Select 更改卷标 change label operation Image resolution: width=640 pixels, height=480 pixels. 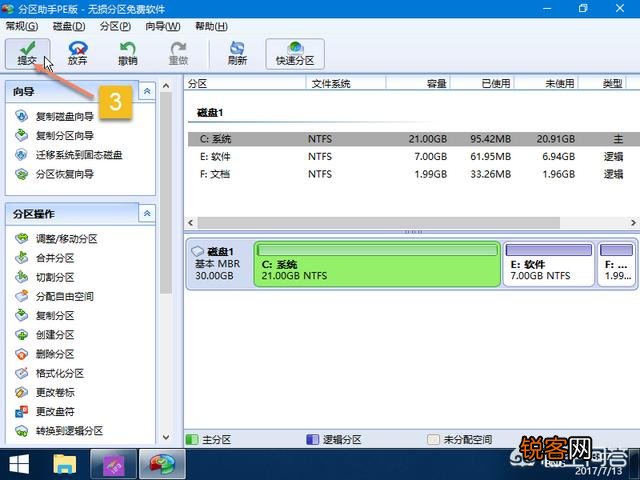pyautogui.click(x=45, y=392)
